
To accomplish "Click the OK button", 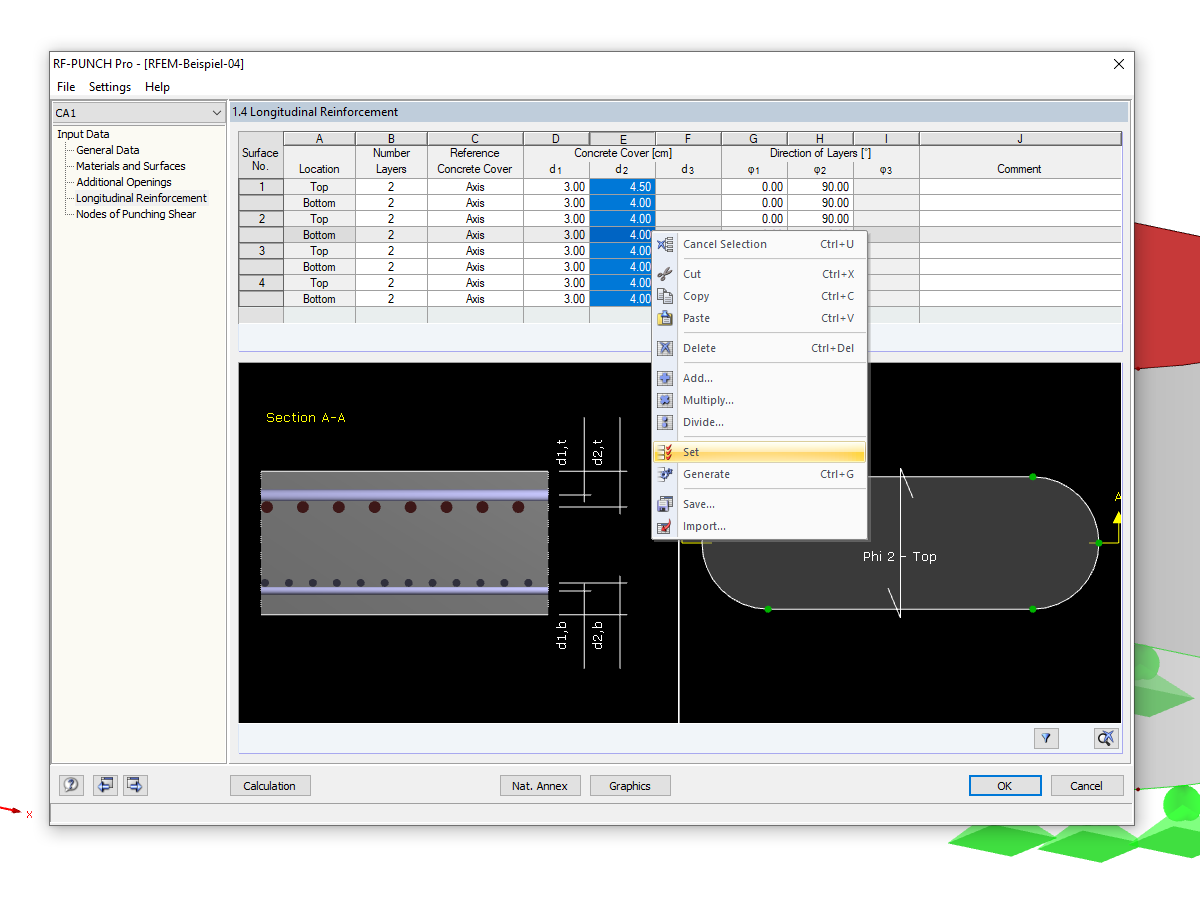I will point(1005,786).
